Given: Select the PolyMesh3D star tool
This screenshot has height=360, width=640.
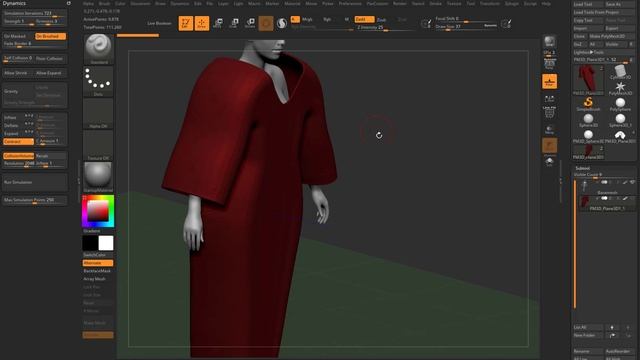Looking at the screenshot, I should point(620,88).
